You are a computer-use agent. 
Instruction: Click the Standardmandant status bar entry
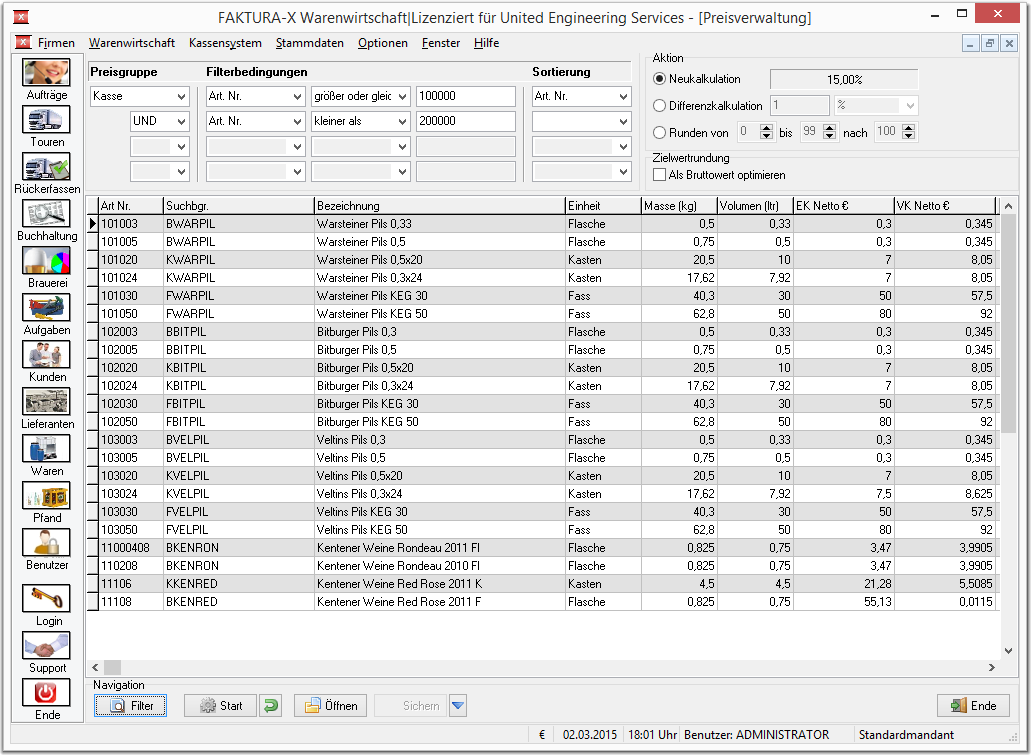[x=906, y=735]
